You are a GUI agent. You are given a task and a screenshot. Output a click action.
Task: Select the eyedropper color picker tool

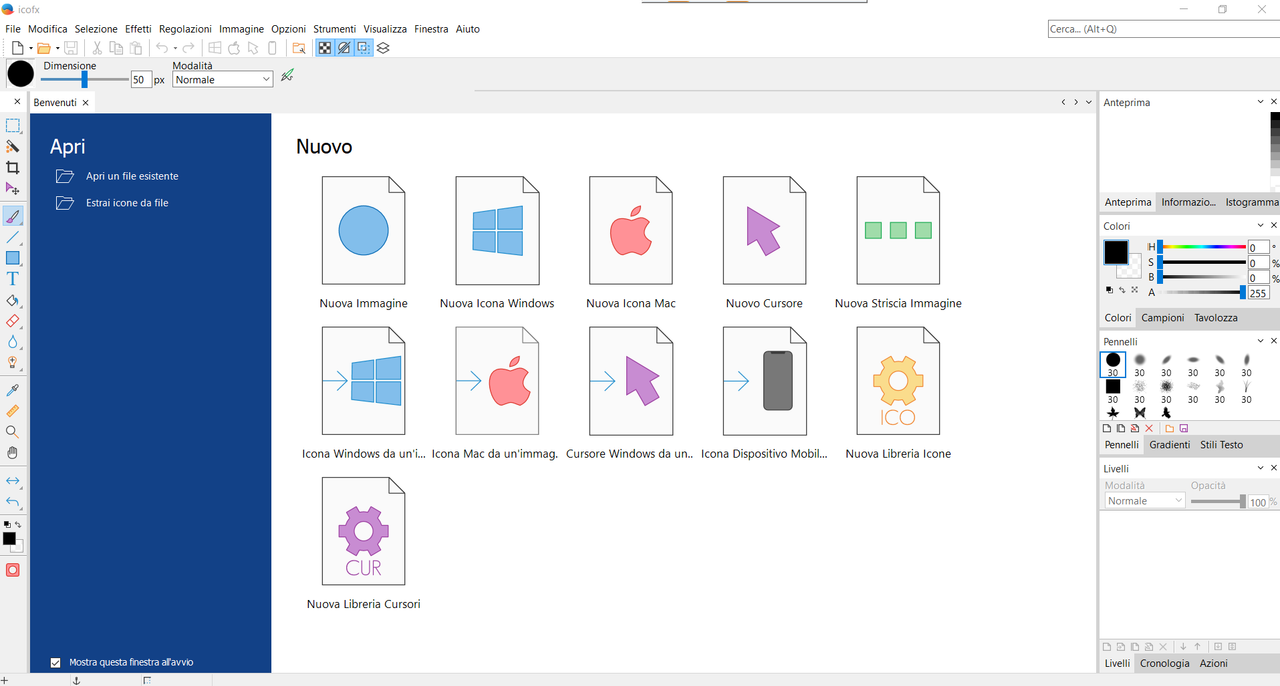click(x=13, y=390)
